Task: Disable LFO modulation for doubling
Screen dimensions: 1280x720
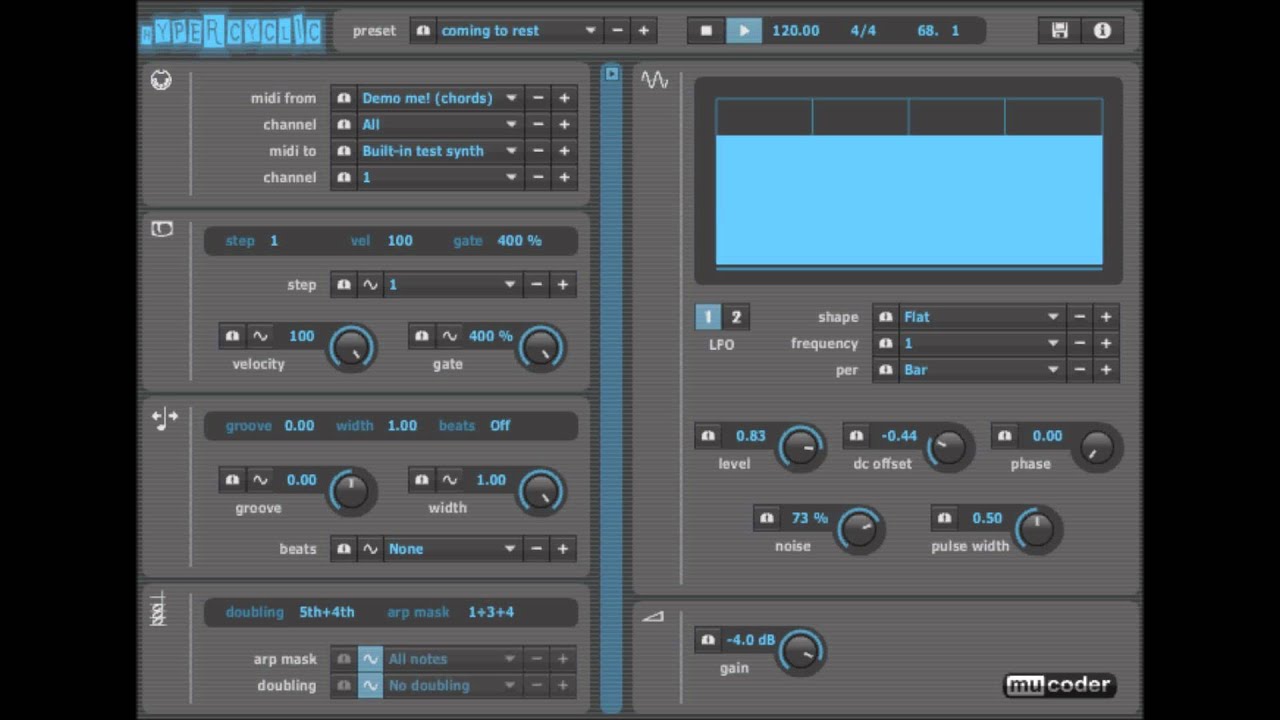Action: click(370, 686)
